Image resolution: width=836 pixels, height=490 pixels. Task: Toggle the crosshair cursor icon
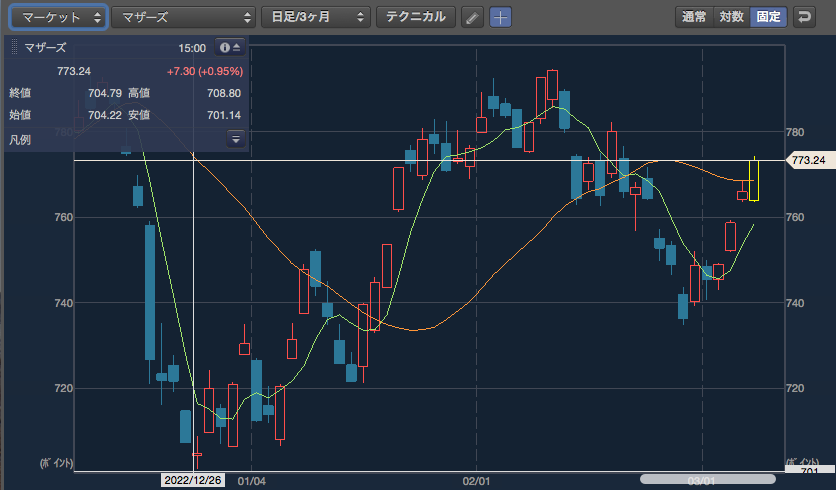pyautogui.click(x=500, y=18)
